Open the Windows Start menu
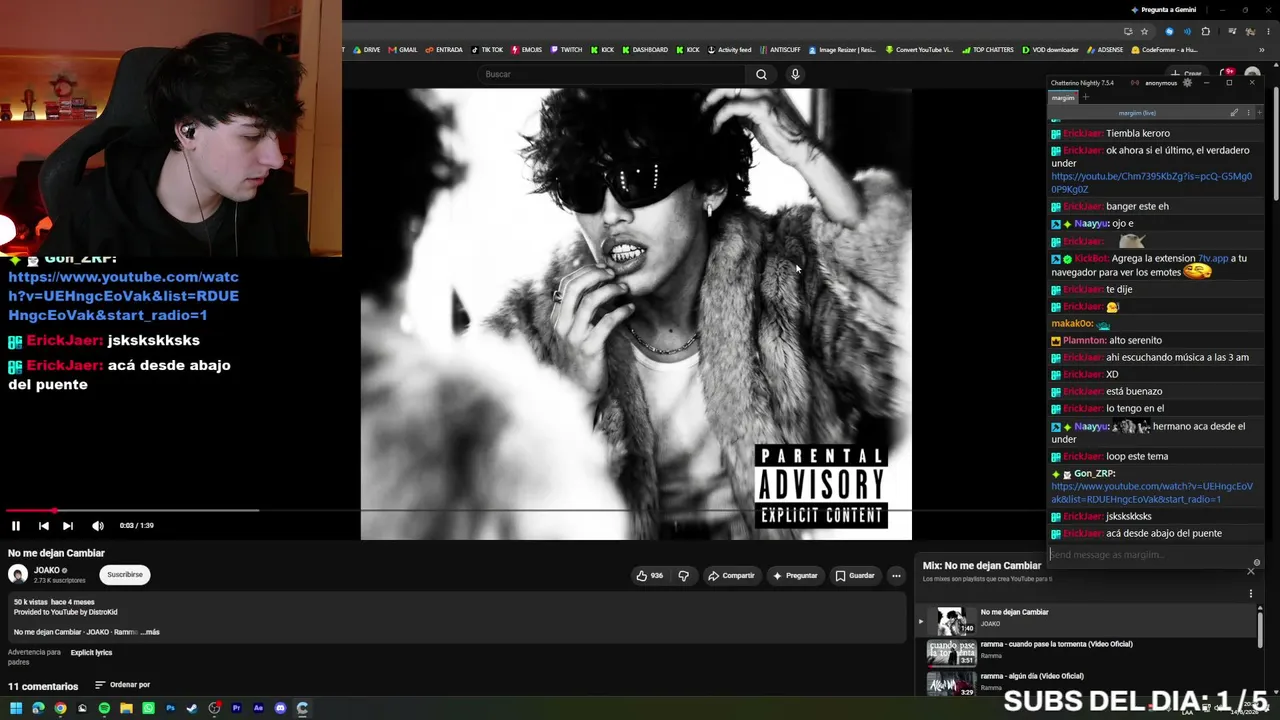This screenshot has height=720, width=1280. click(16, 709)
